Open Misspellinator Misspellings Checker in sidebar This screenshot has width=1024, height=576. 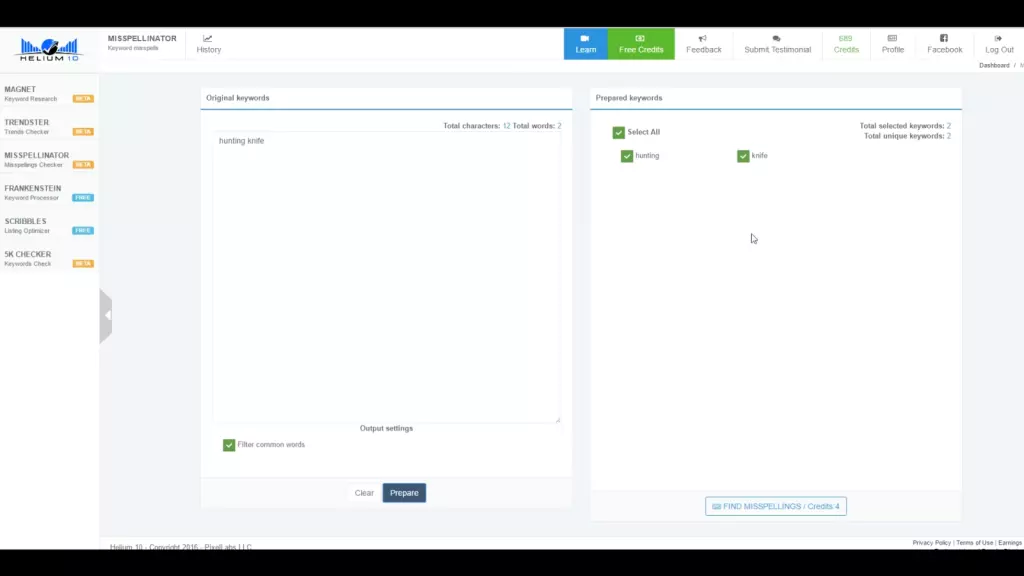(x=49, y=159)
